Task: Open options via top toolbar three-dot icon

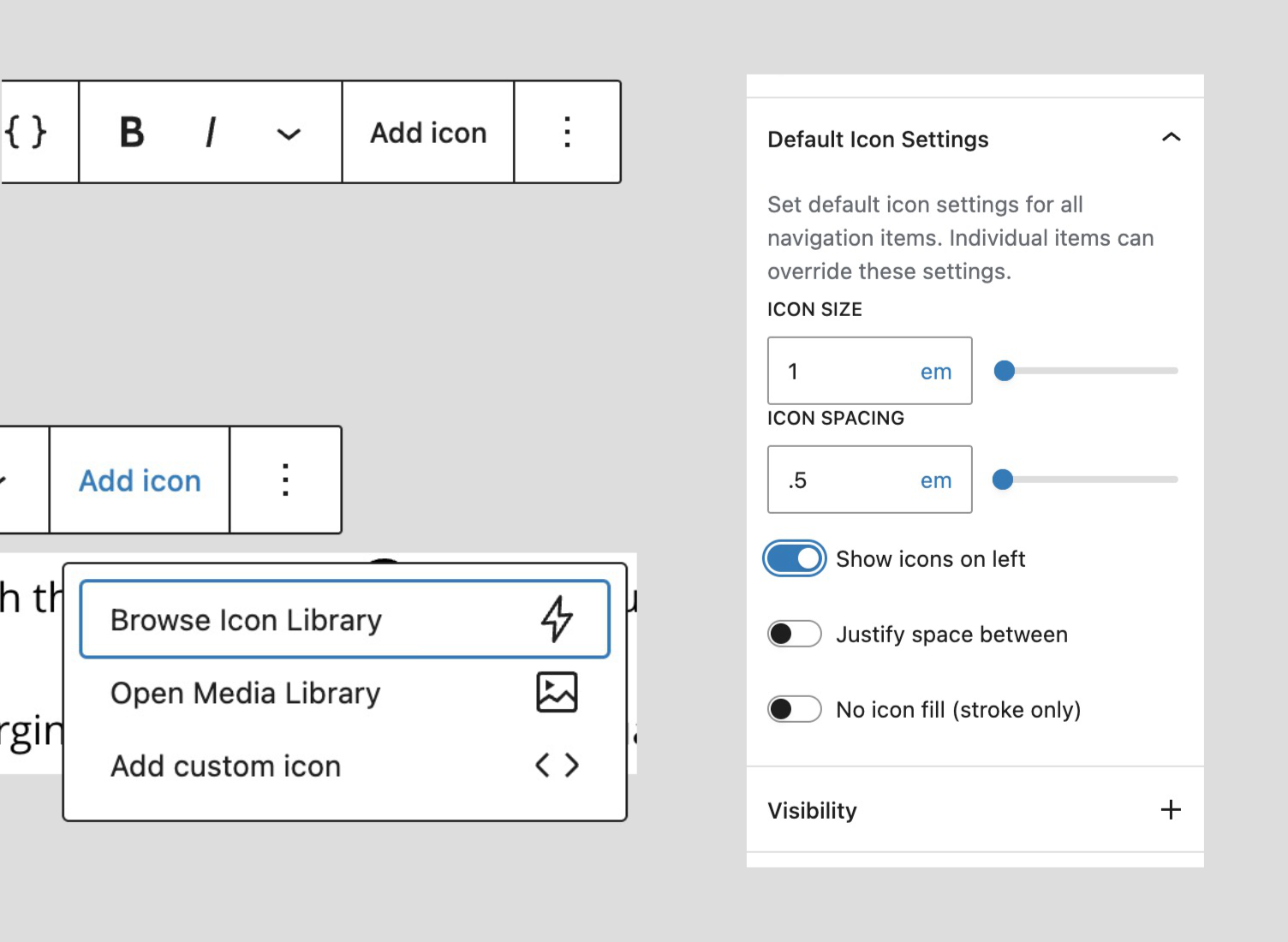Action: [567, 133]
